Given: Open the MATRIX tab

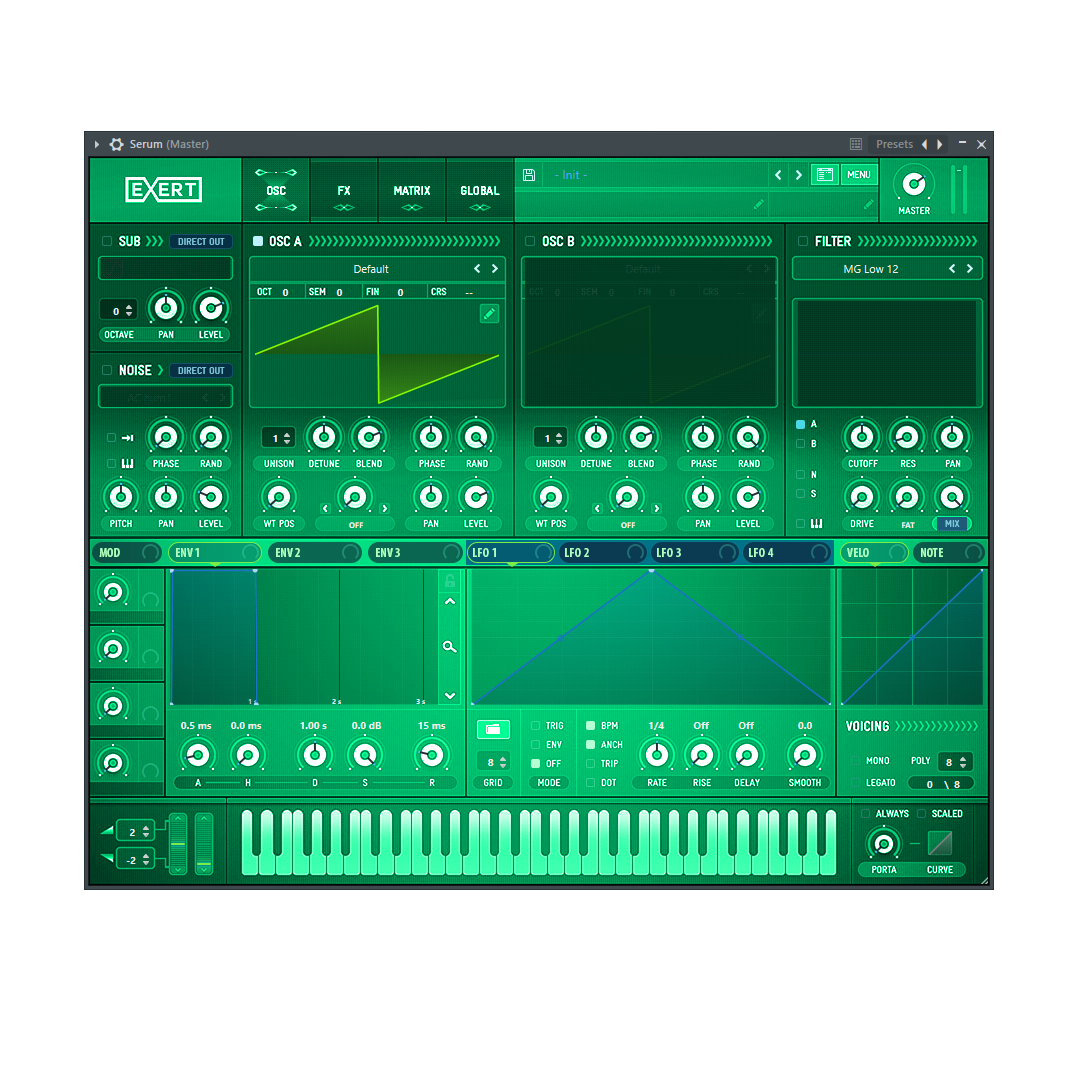Looking at the screenshot, I should coord(411,191).
